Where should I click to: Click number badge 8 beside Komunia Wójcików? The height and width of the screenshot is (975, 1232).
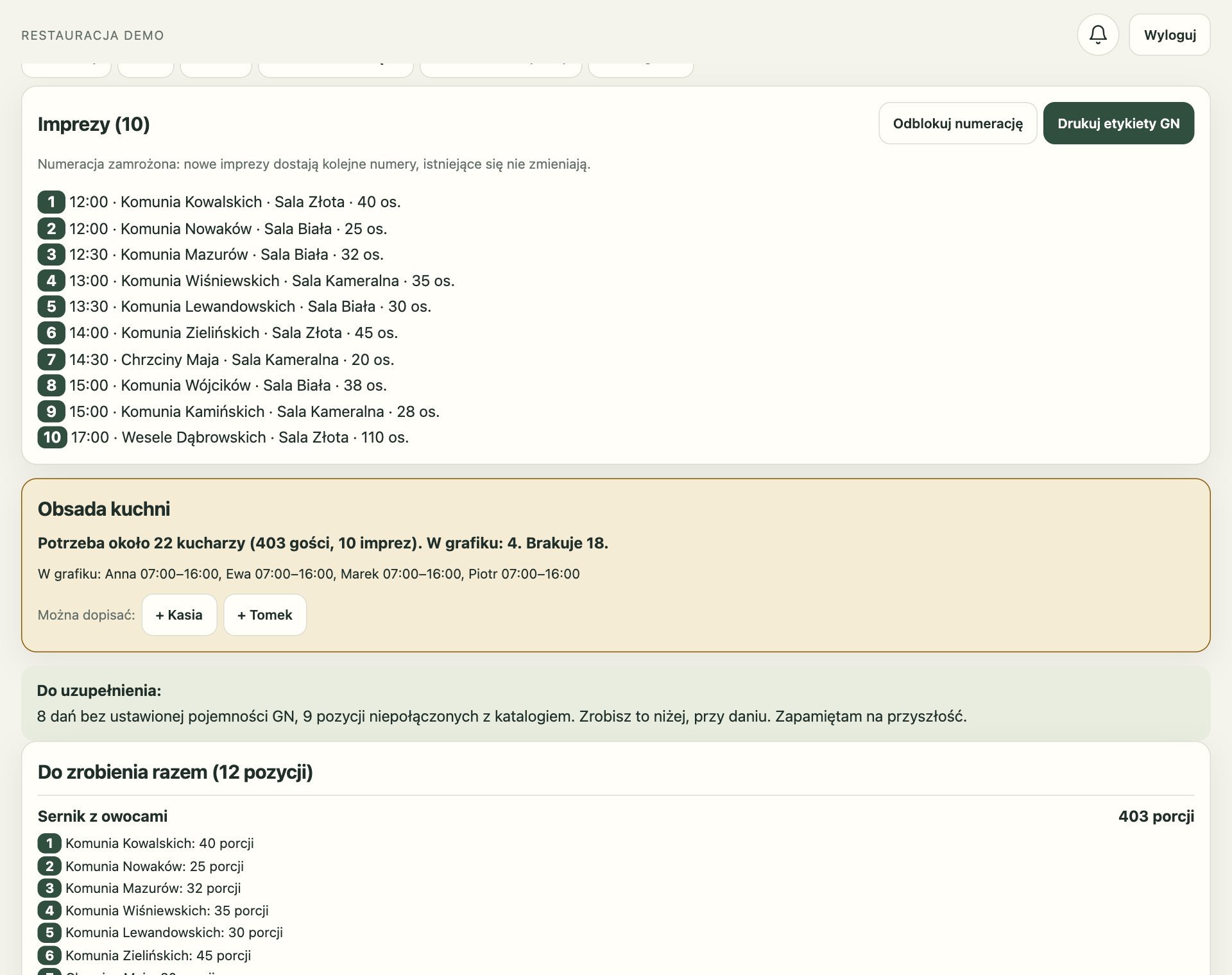(x=51, y=386)
